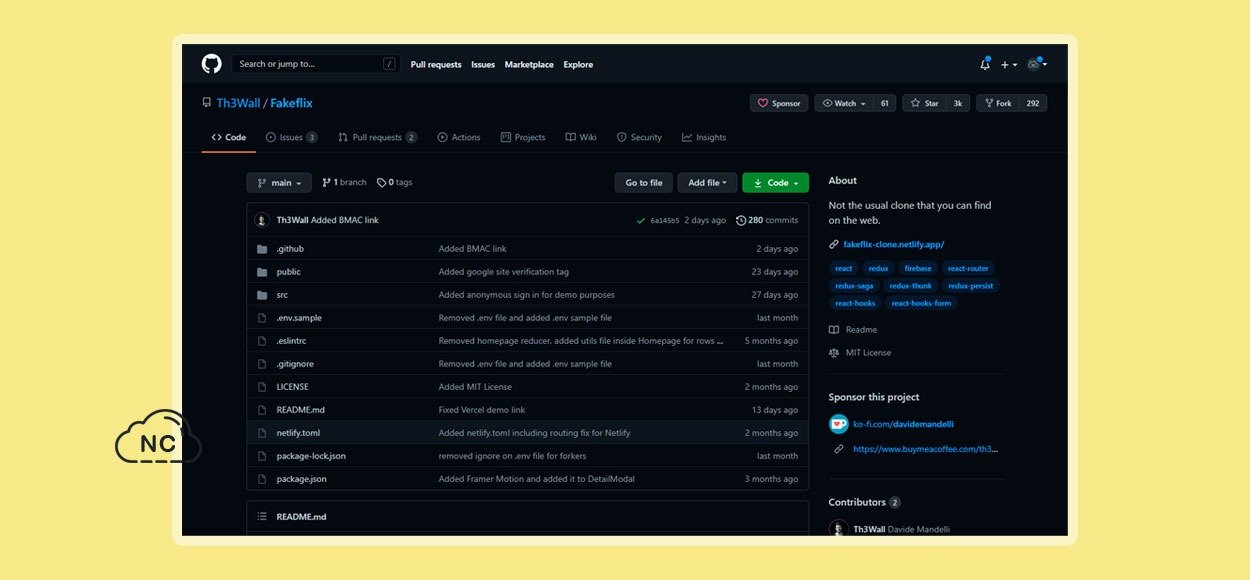Click the Sponsor heart button
The width and height of the screenshot is (1250, 580).
pyautogui.click(x=779, y=103)
